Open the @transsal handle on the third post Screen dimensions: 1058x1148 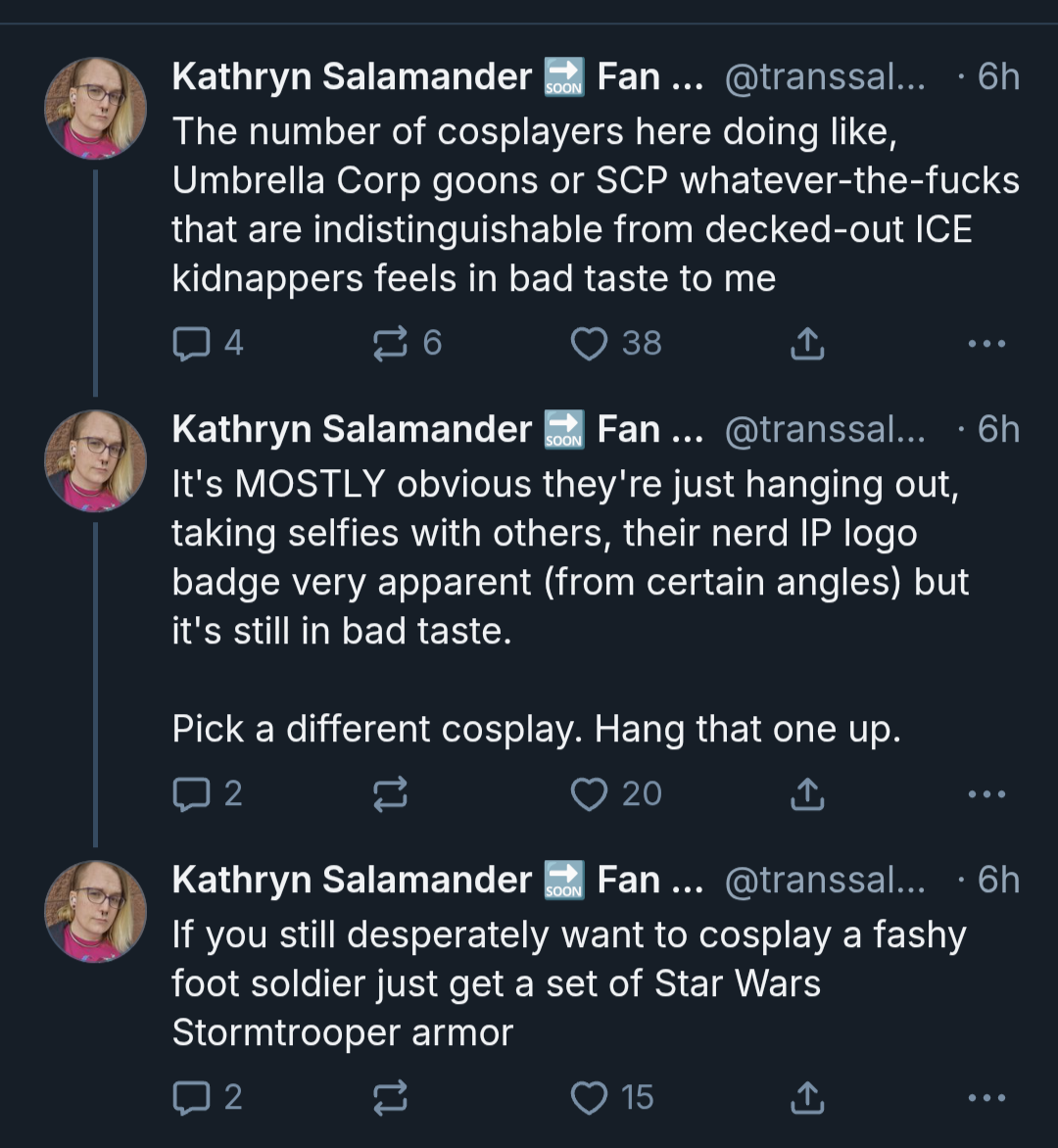pyautogui.click(x=825, y=880)
